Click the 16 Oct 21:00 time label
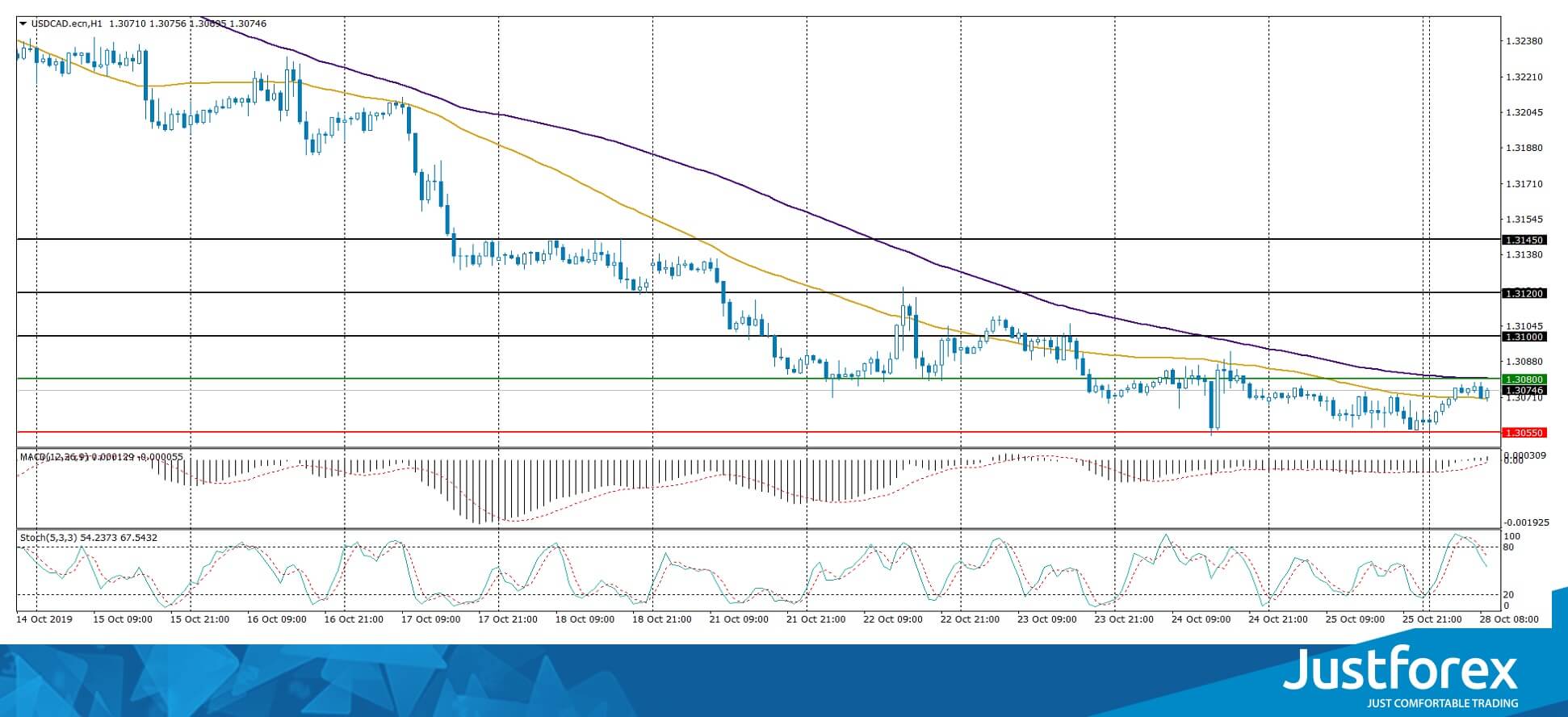This screenshot has width=1568, height=717. click(354, 619)
